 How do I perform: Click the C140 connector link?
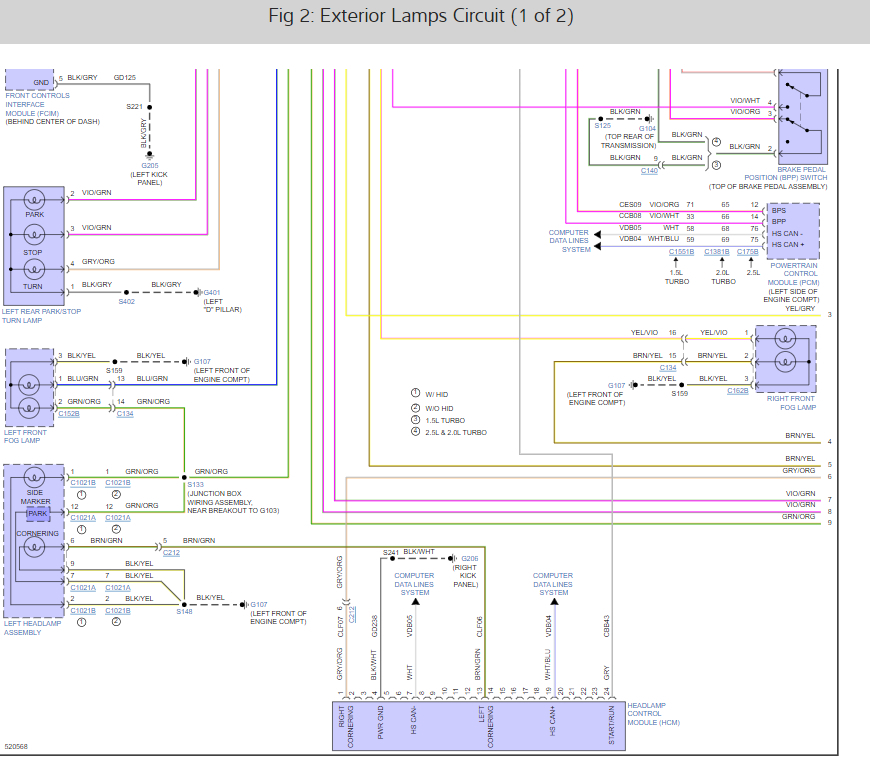649,170
